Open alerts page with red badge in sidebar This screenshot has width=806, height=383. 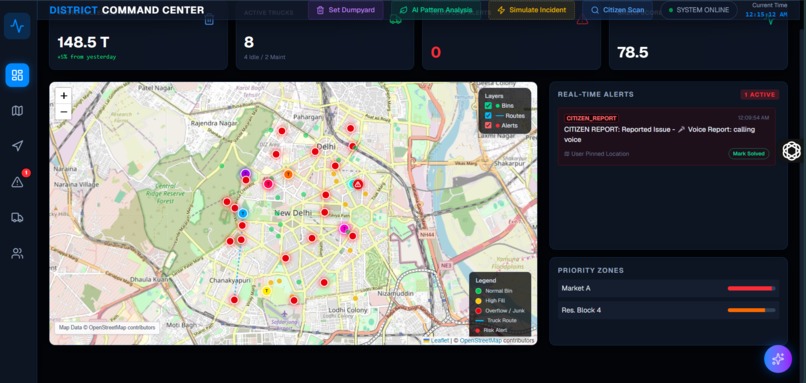17,181
